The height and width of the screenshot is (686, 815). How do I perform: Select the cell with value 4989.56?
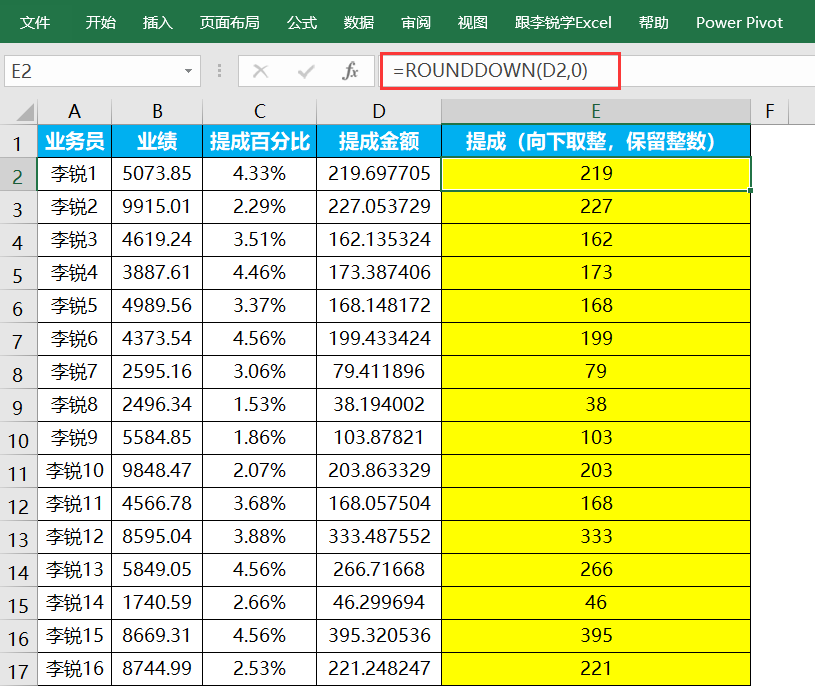tap(157, 306)
